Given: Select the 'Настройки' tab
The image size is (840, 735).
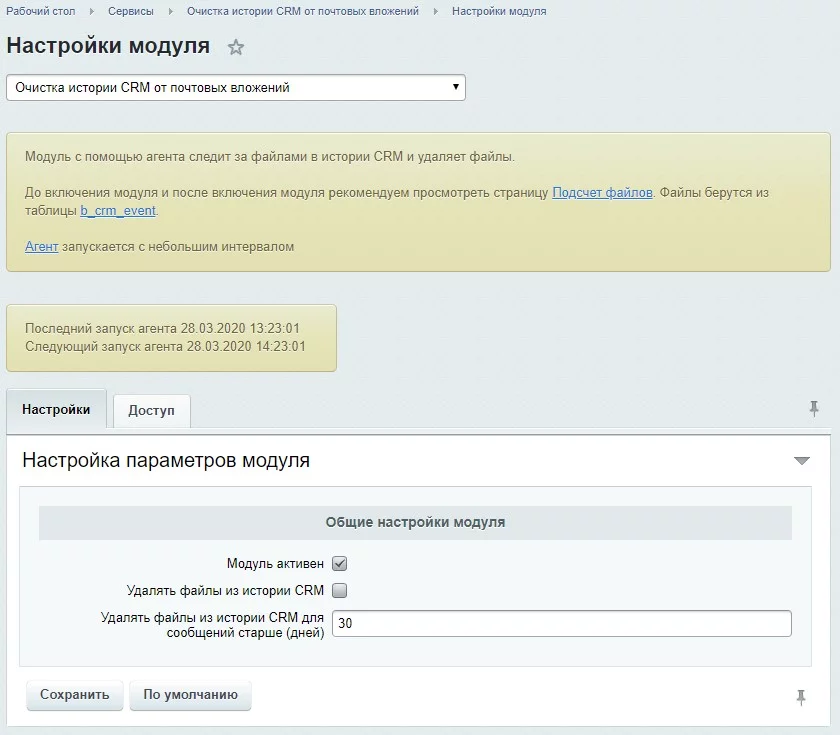Looking at the screenshot, I should 56,410.
